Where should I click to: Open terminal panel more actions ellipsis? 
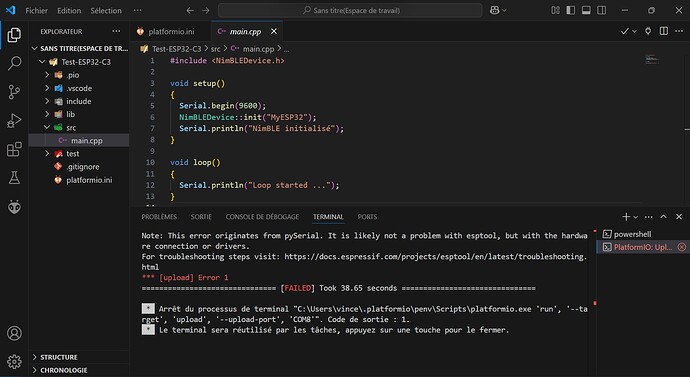coord(649,217)
